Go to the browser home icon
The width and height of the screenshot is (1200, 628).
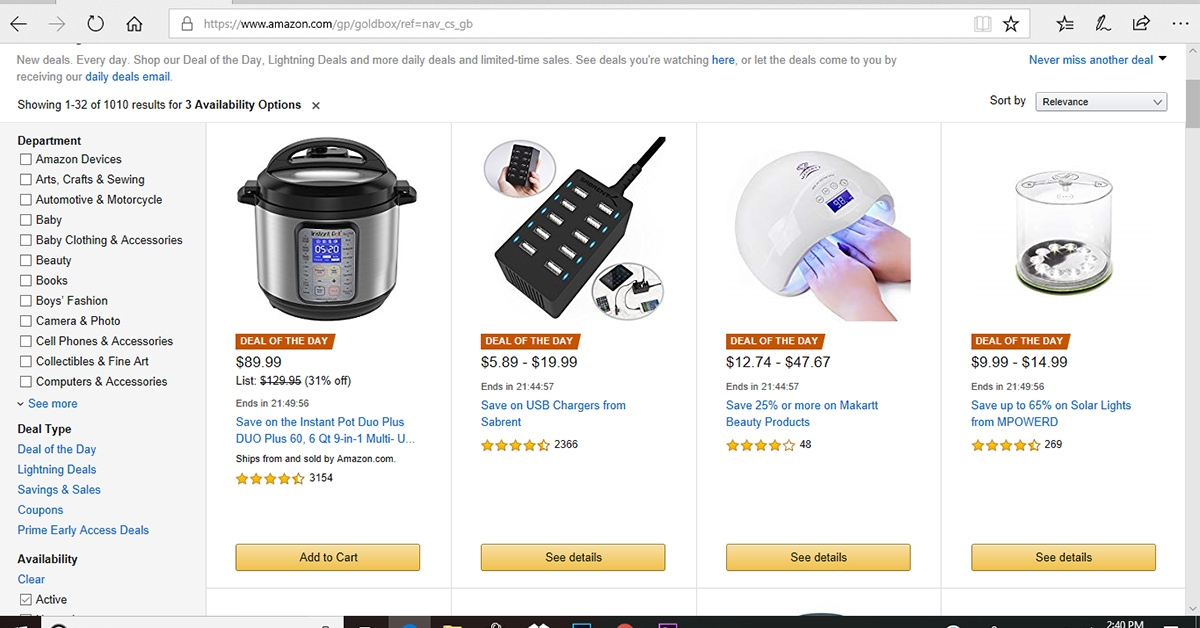pyautogui.click(x=135, y=24)
